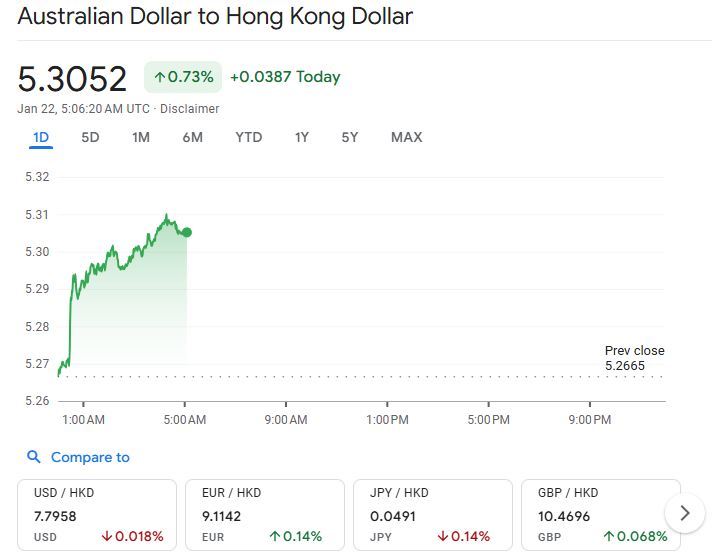
Task: Open the 1Y chart view
Action: [301, 137]
